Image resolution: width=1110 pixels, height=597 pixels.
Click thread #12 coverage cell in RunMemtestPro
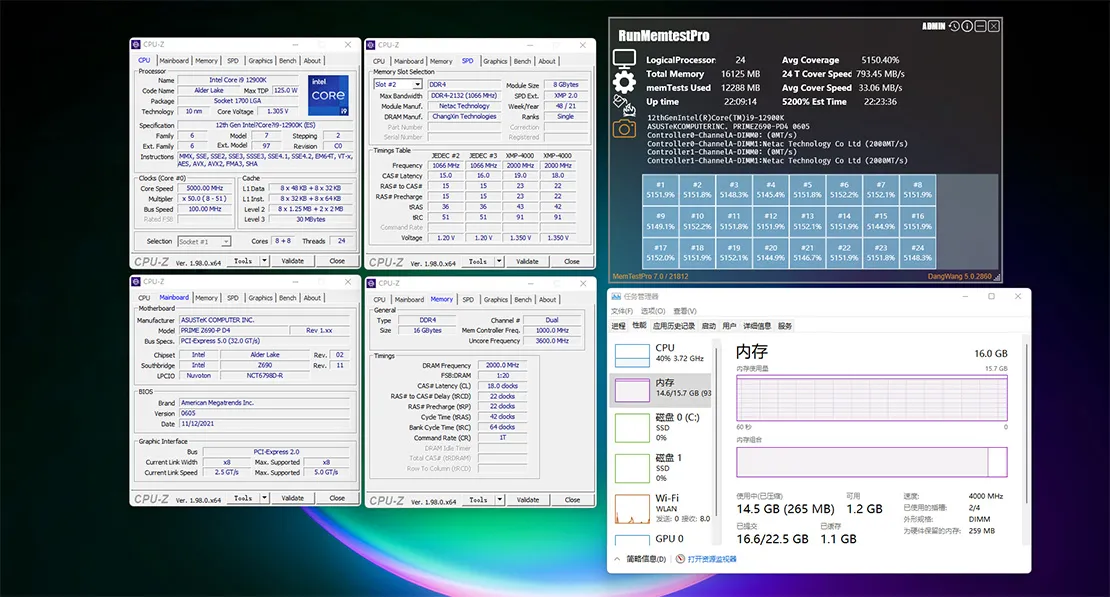770,221
